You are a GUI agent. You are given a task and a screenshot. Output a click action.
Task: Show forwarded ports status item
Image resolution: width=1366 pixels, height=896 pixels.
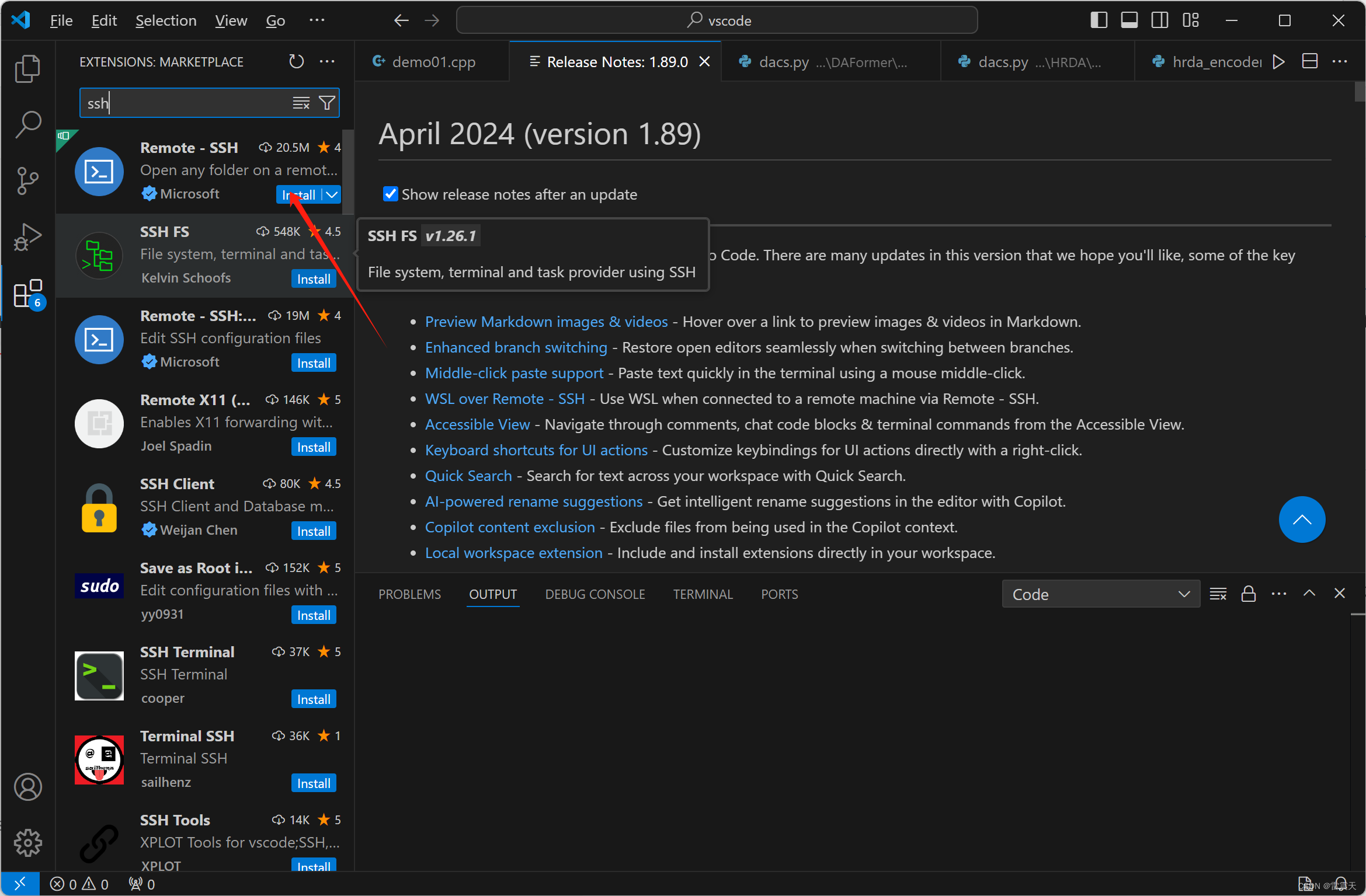pyautogui.click(x=142, y=884)
